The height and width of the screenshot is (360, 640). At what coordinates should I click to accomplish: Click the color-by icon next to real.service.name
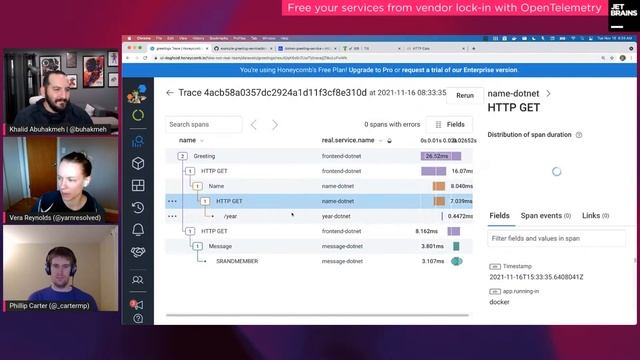389,141
